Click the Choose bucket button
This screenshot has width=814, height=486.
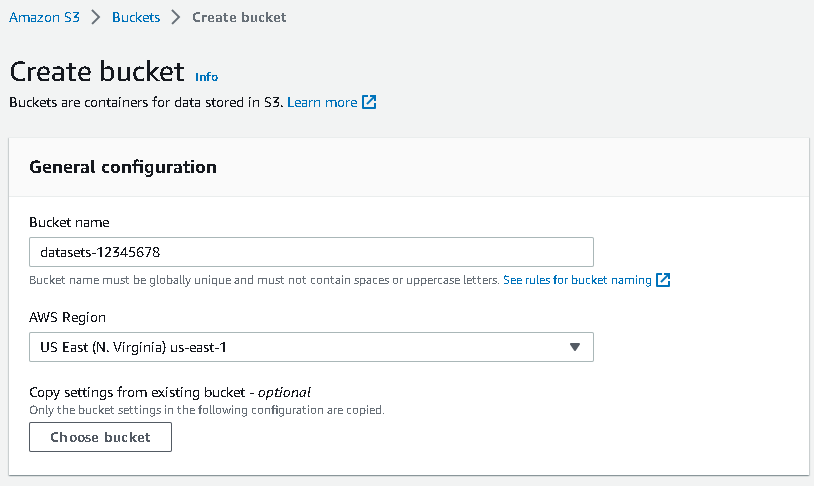[x=100, y=437]
